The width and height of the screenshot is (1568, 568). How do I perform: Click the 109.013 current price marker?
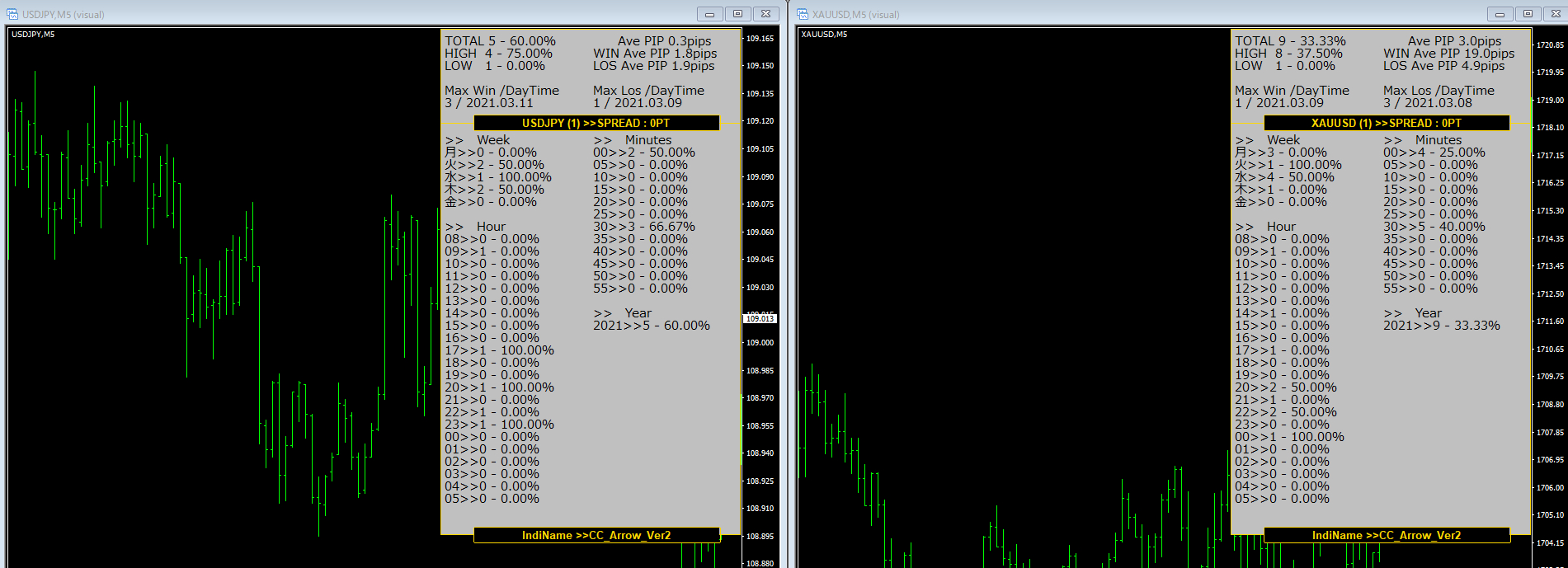pos(760,318)
